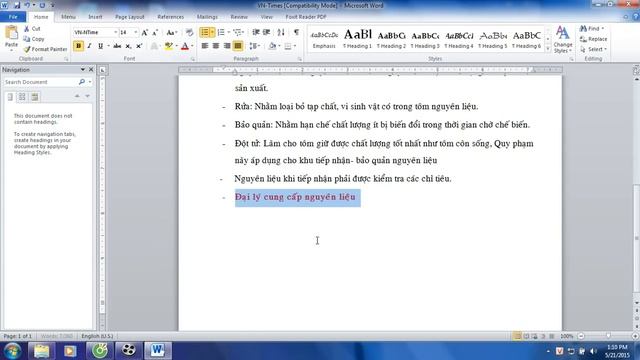The width and height of the screenshot is (640, 360).
Task: Apply the red font color button
Action: point(185,46)
